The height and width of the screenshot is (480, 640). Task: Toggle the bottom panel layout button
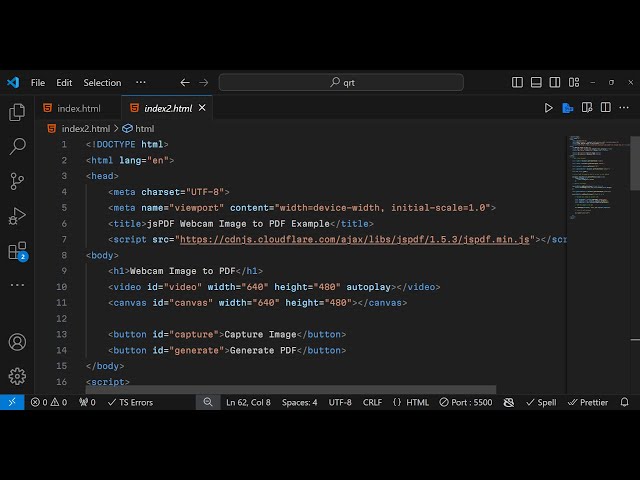538,83
